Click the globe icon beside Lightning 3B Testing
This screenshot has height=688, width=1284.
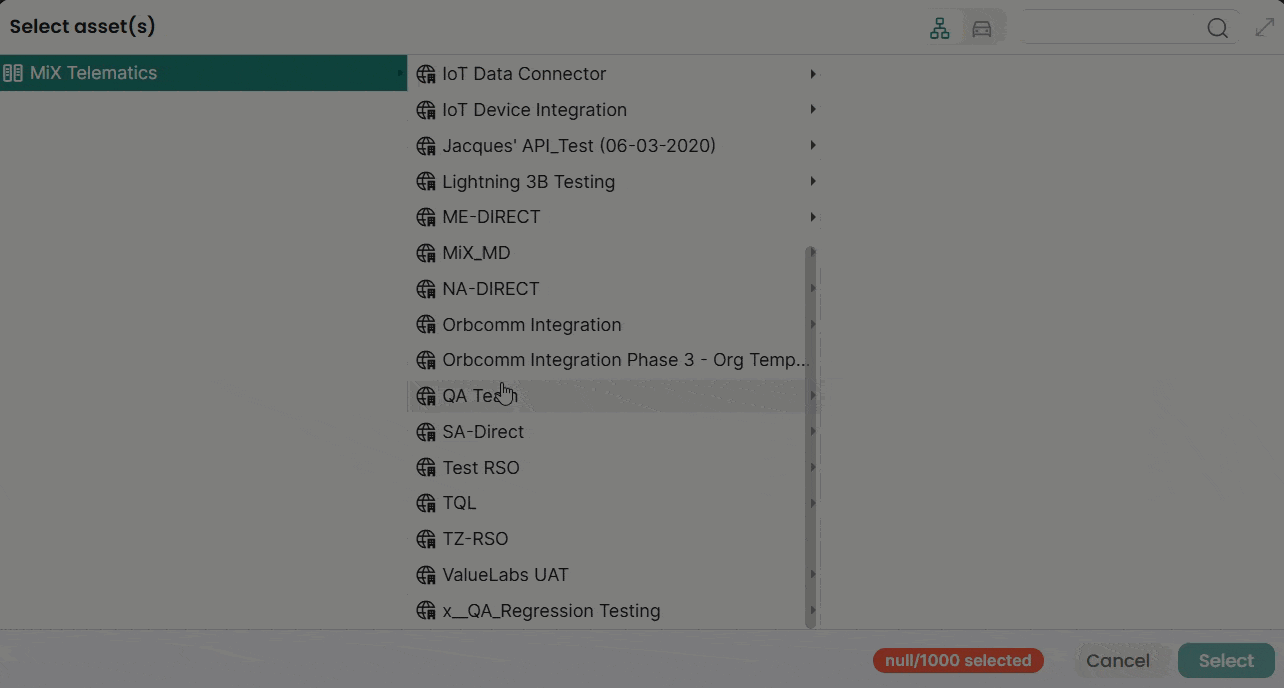(426, 182)
